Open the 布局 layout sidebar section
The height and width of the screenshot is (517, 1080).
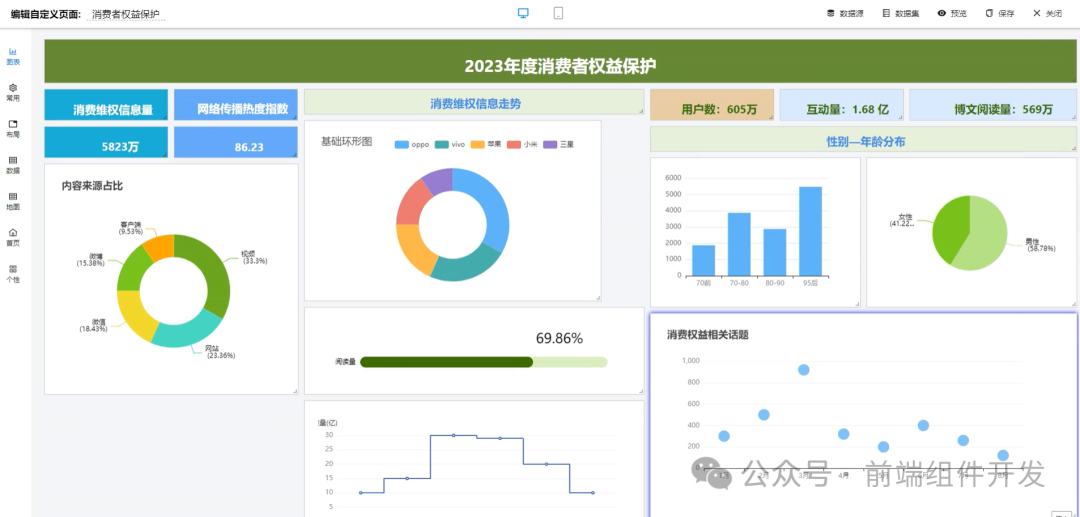pos(13,129)
